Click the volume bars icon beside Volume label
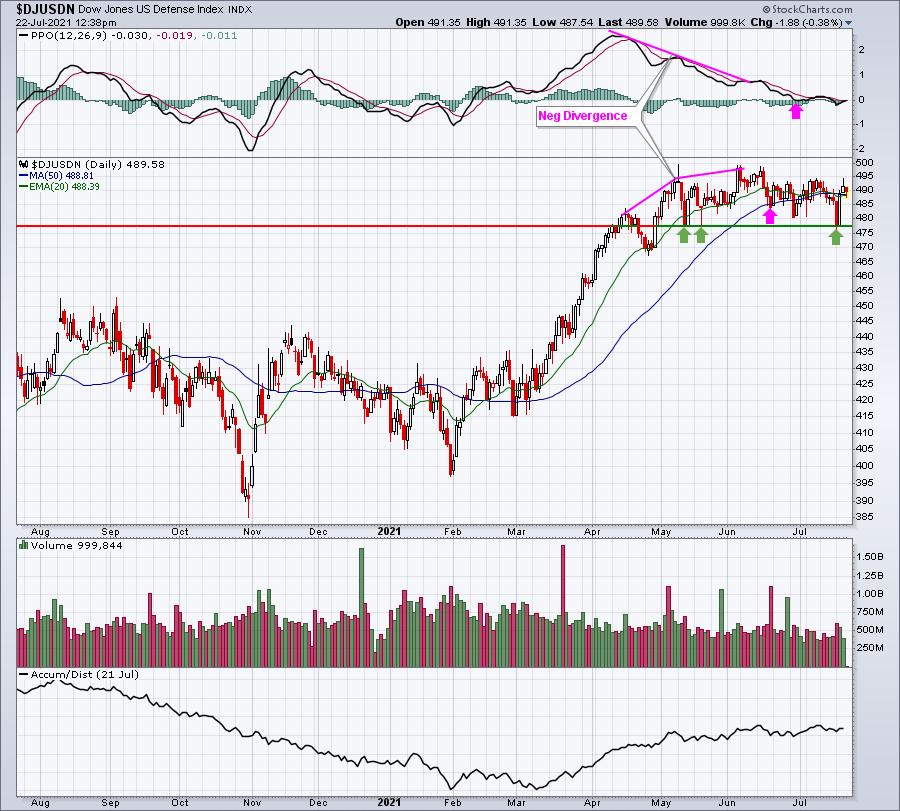This screenshot has width=900, height=811. click(x=24, y=545)
